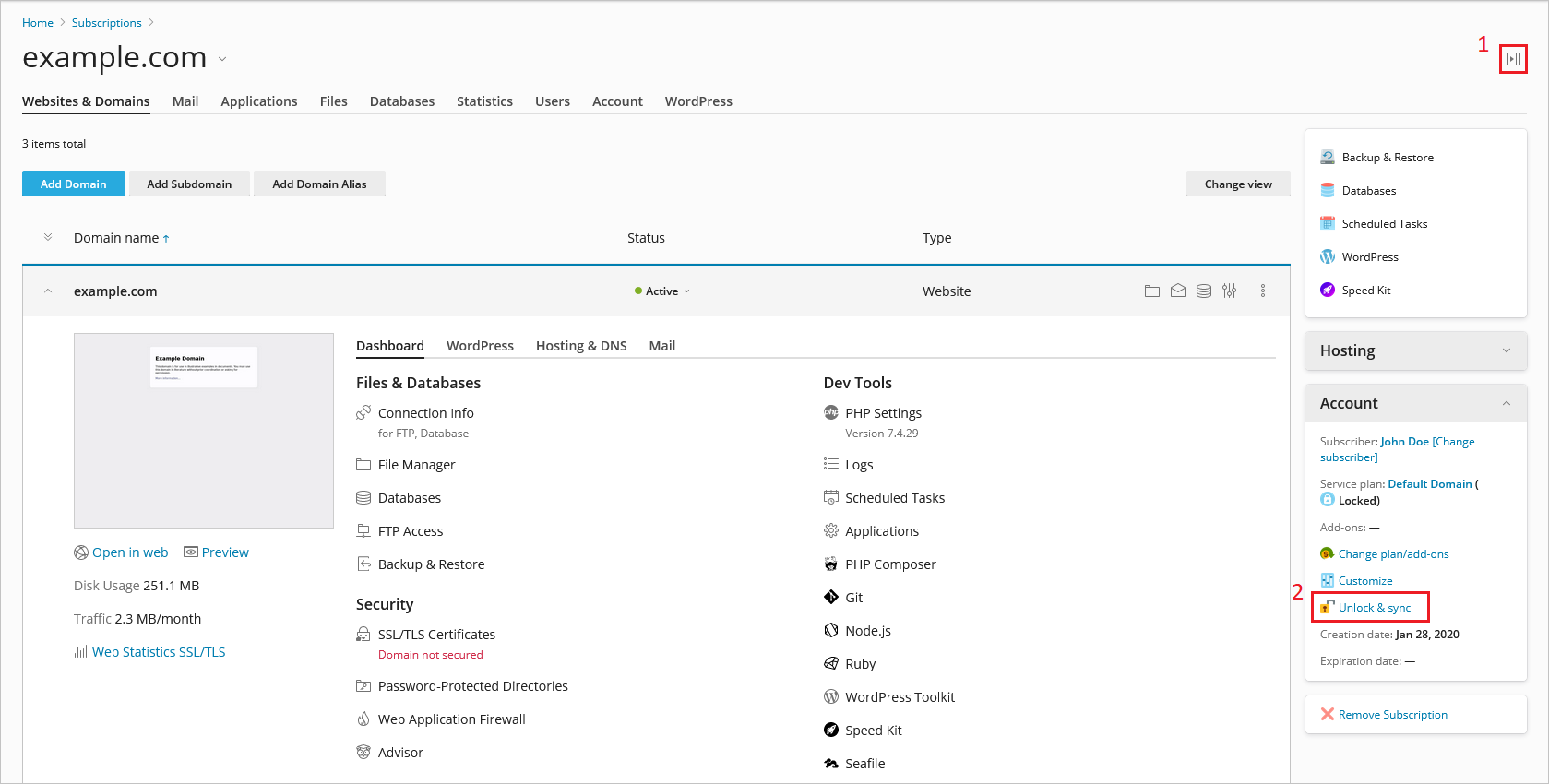The height and width of the screenshot is (784, 1549).
Task: Open hosting settings sliders icon in domain row
Action: (x=1230, y=291)
